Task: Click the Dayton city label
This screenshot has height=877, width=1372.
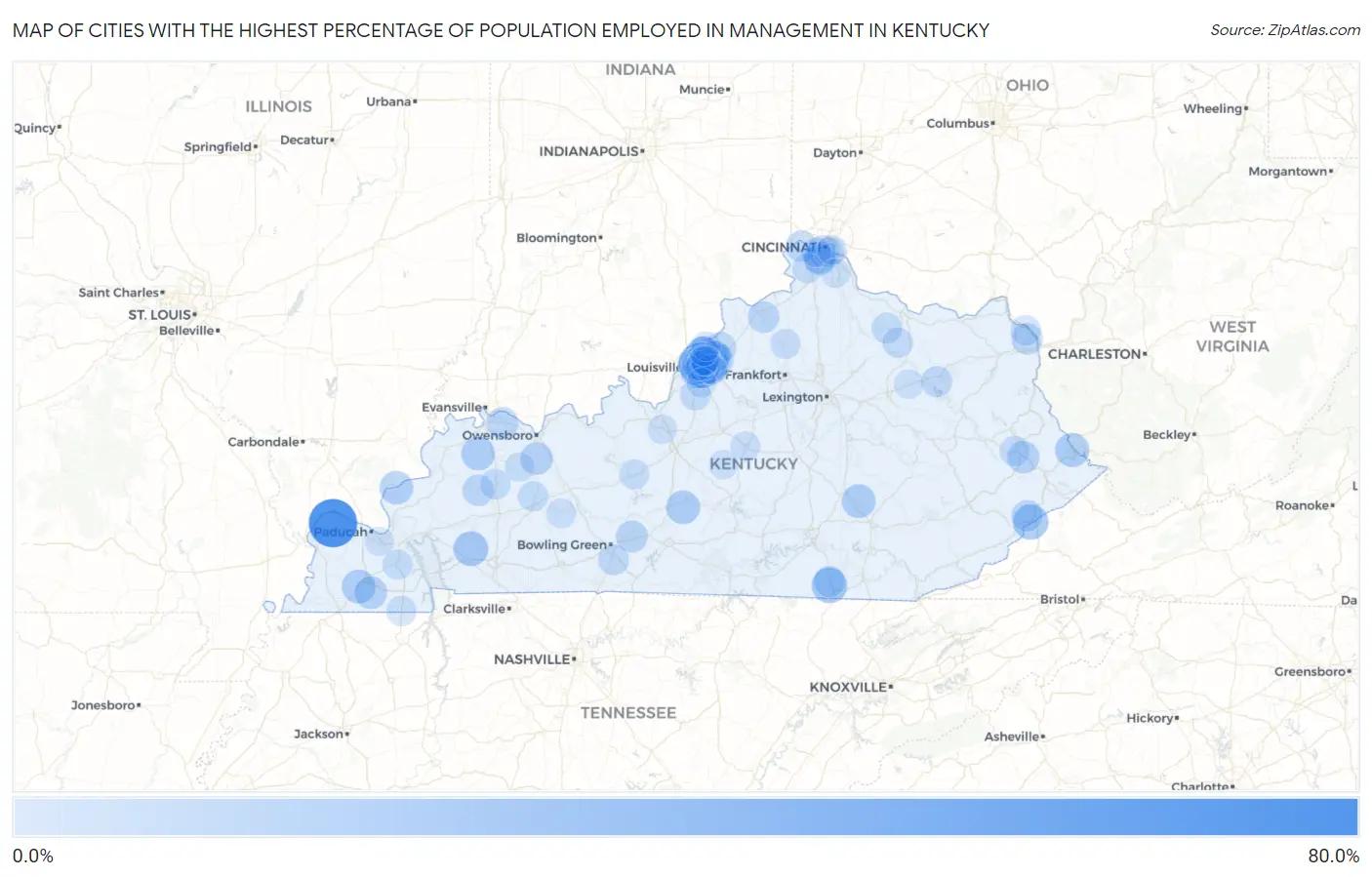Action: (x=835, y=153)
